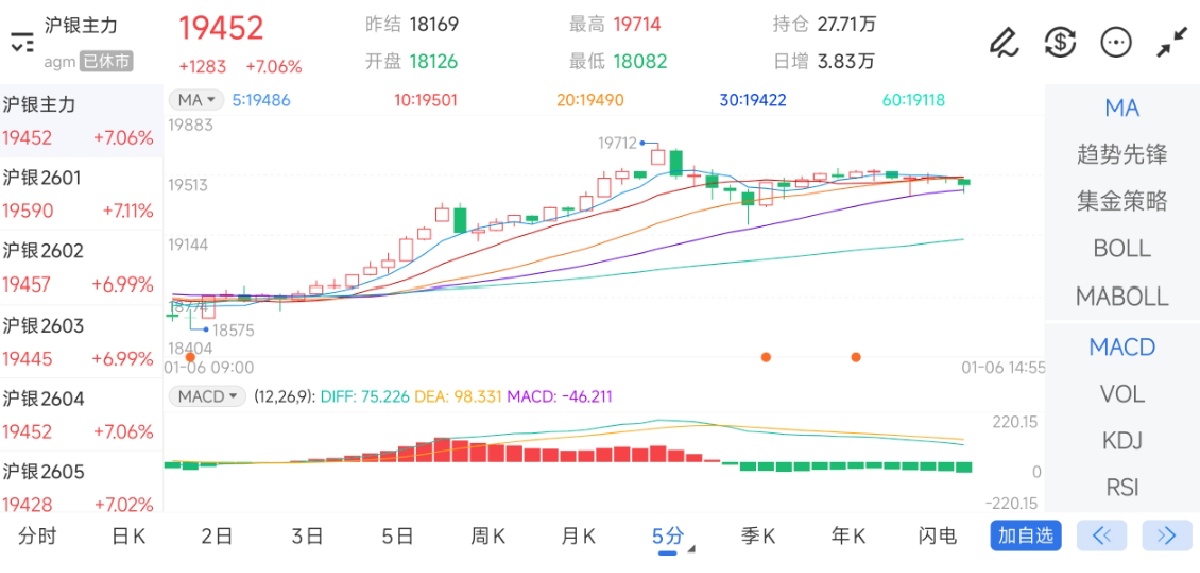Select 沪银2604 contract row
Screen dimensions: 1200x573
point(81,414)
